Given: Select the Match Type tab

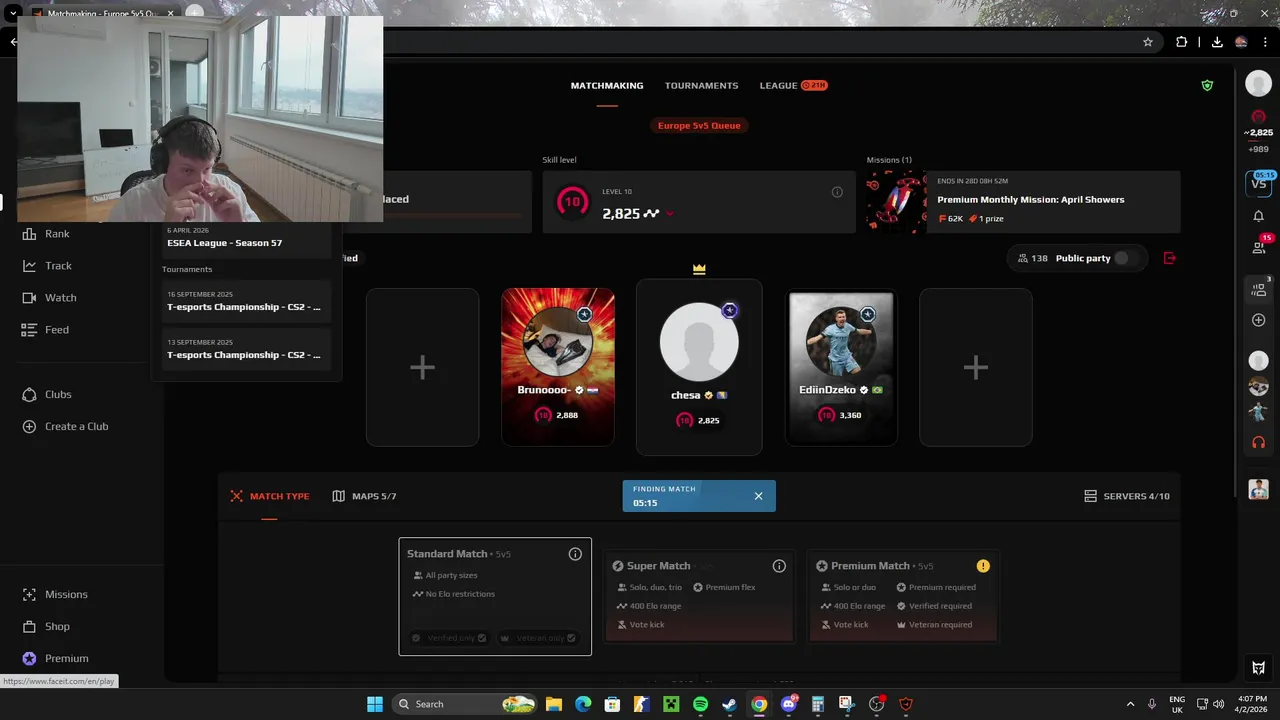Looking at the screenshot, I should (270, 496).
